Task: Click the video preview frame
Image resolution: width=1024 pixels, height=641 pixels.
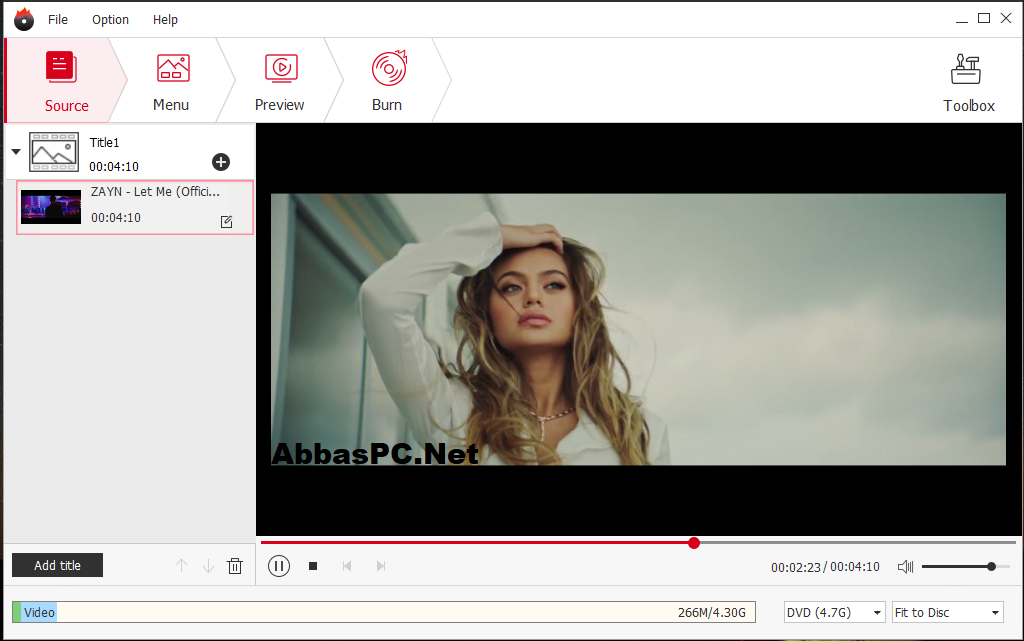Action: (x=638, y=329)
